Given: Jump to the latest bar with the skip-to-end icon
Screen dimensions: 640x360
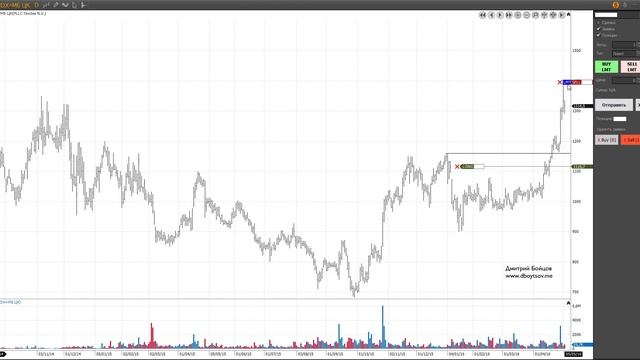Looking at the screenshot, I should 562,15.
